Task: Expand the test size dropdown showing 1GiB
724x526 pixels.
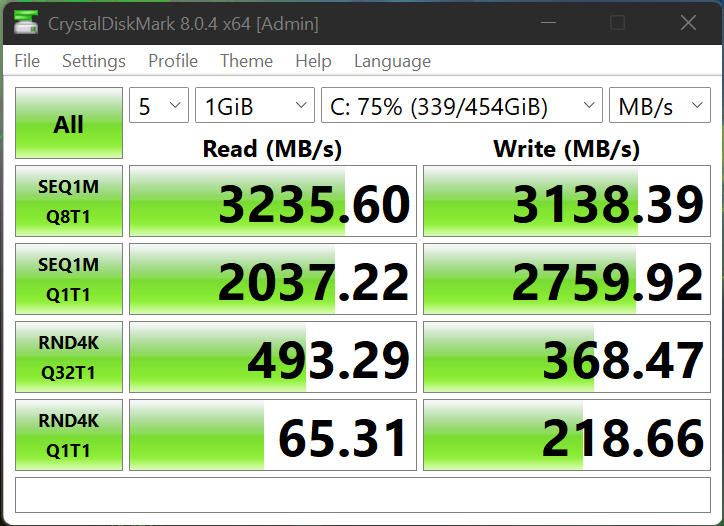Action: click(255, 105)
